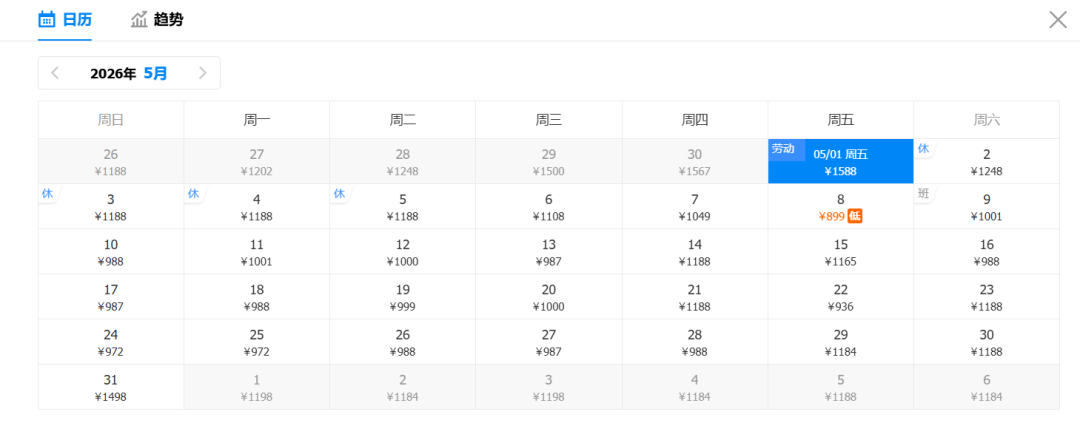
Task: Advance to next month with right chevron
Action: tap(202, 73)
